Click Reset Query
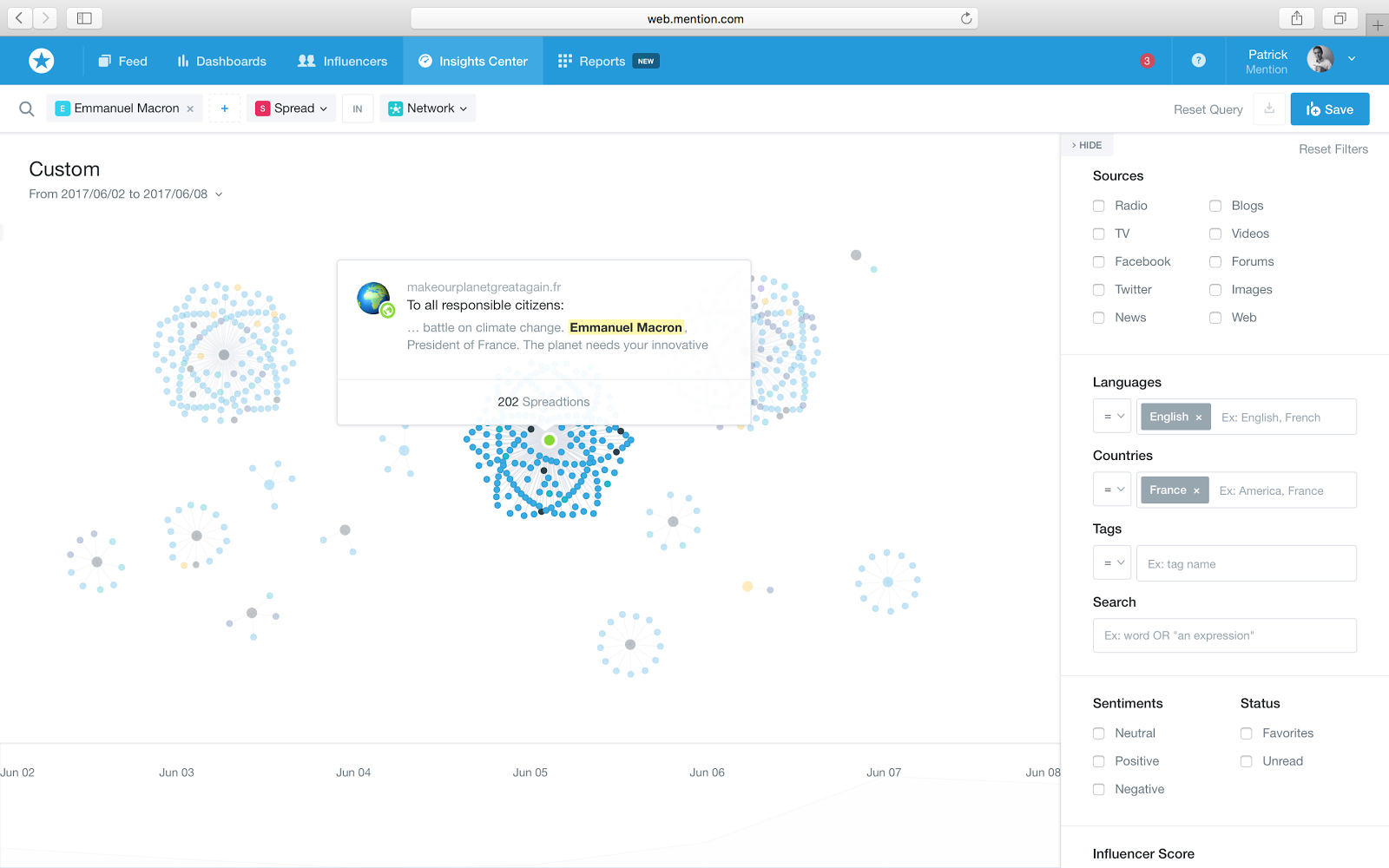Viewport: 1389px width, 868px height. (x=1208, y=109)
